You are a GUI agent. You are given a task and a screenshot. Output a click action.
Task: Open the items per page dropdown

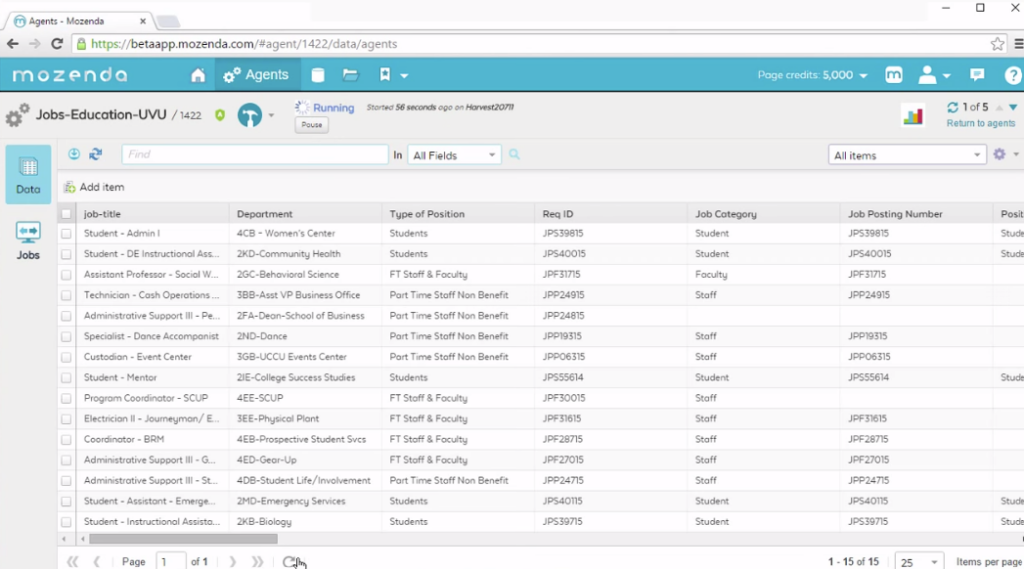point(920,562)
